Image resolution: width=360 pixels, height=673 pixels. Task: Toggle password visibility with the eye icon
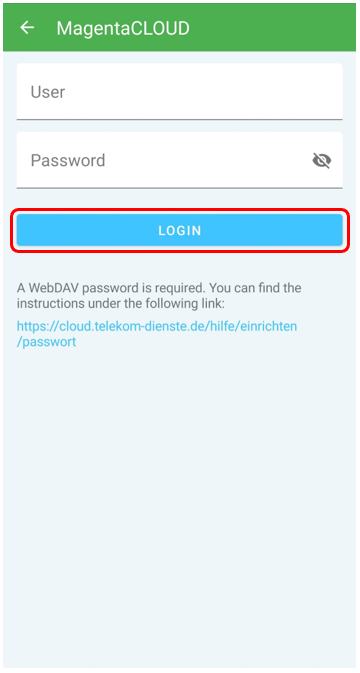(321, 161)
